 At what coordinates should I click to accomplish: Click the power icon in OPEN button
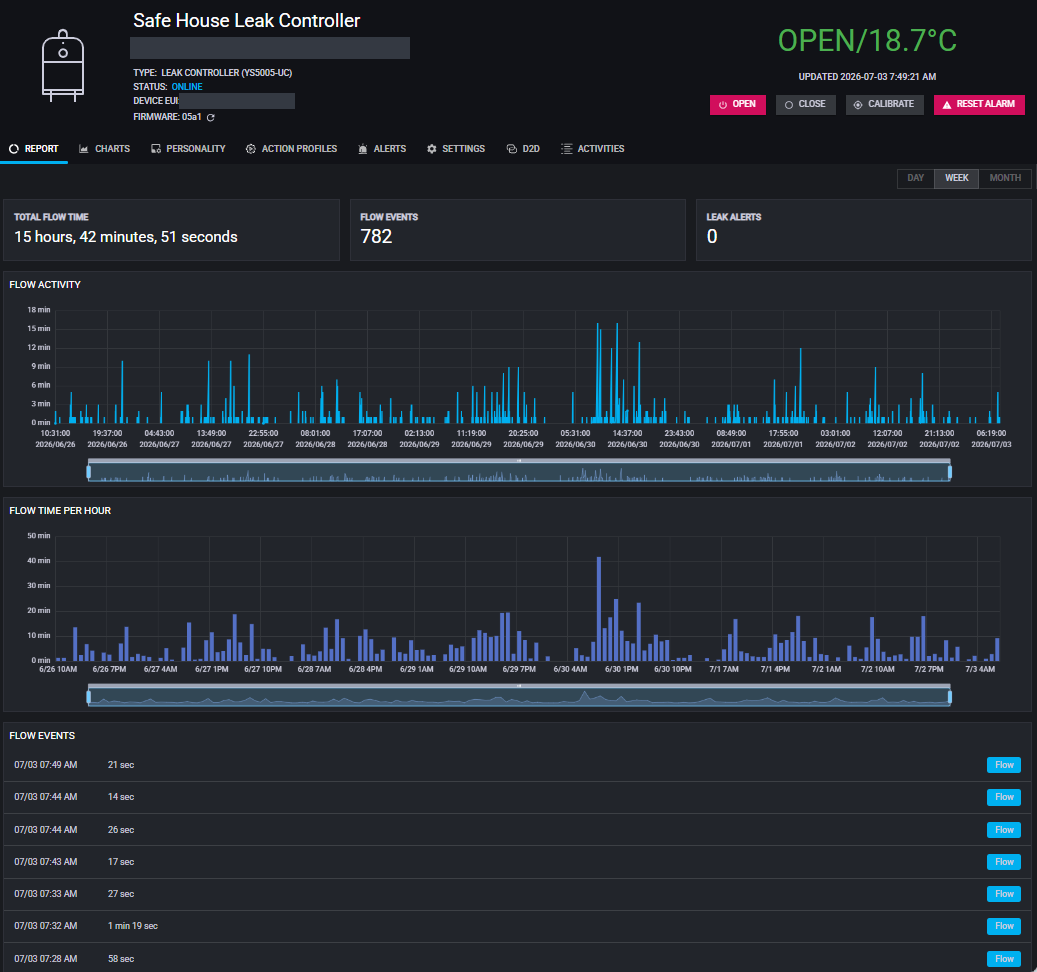point(723,104)
